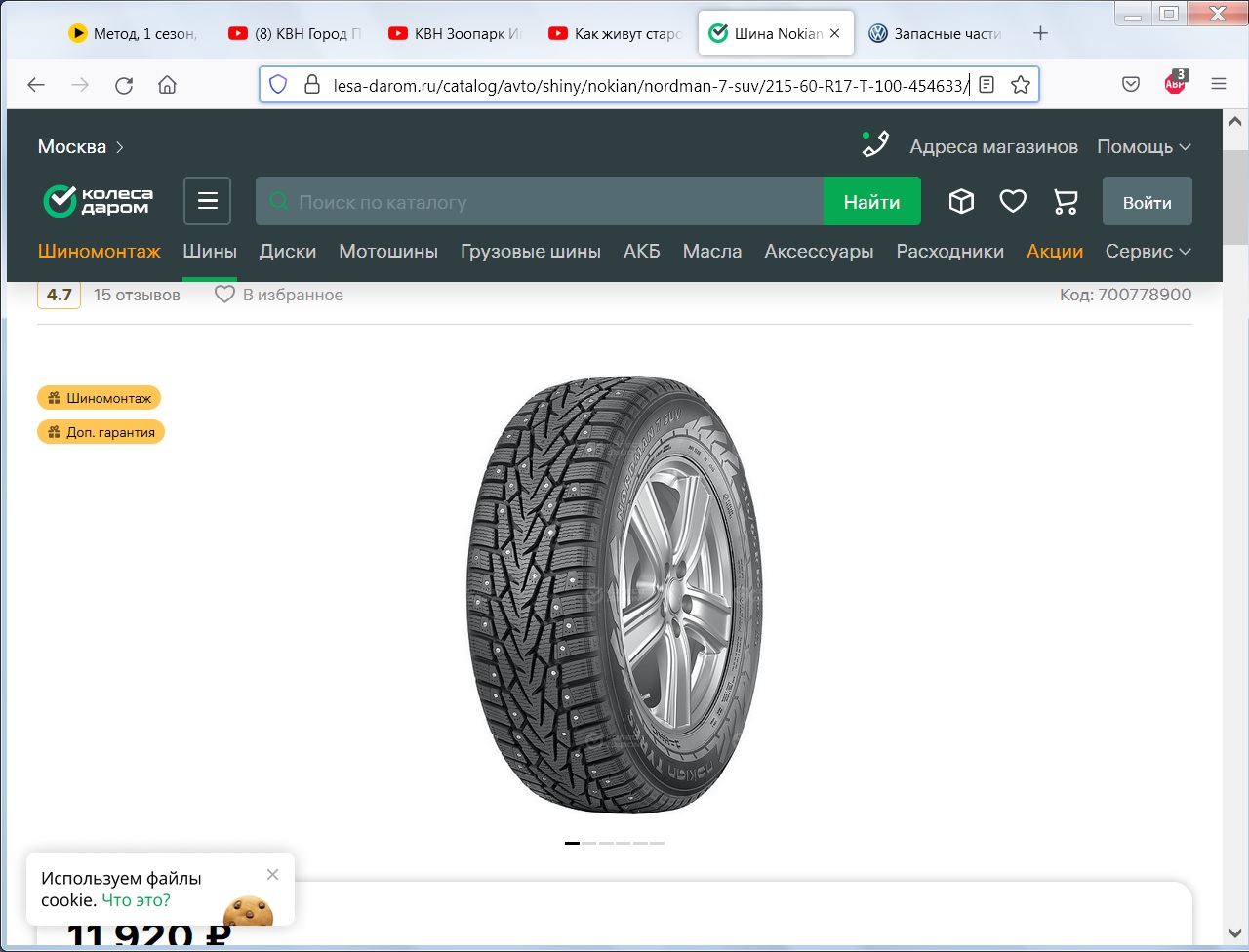Click the browser address bar URL
The image size is (1249, 952).
(x=651, y=85)
